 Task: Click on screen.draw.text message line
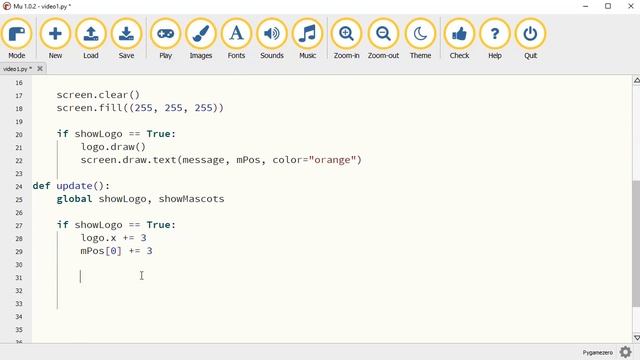[x=221, y=160]
